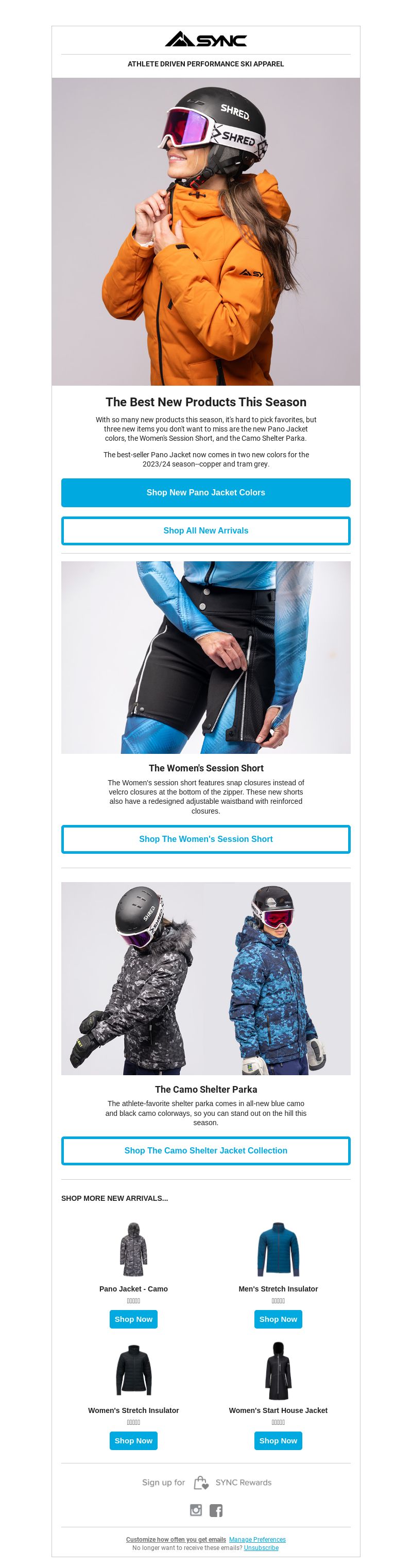Click Shop New Pano Jacket Colors button
The width and height of the screenshot is (412, 1568).
coord(205,492)
